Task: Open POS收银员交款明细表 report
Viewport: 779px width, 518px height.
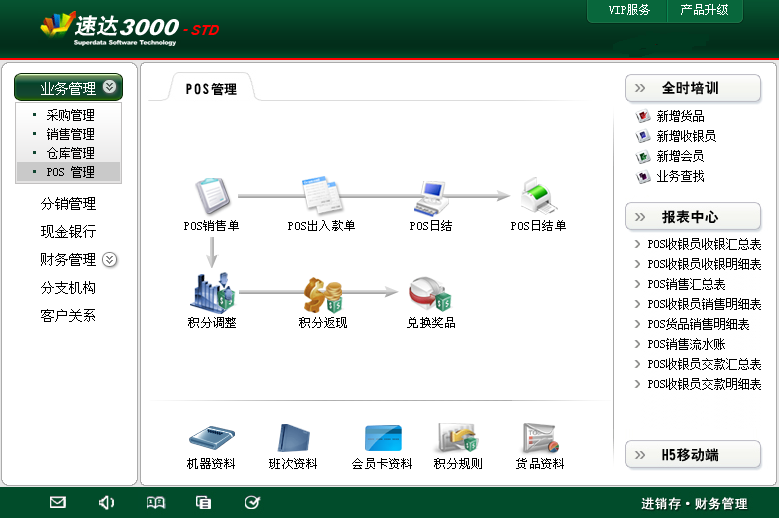Action: 704,384
